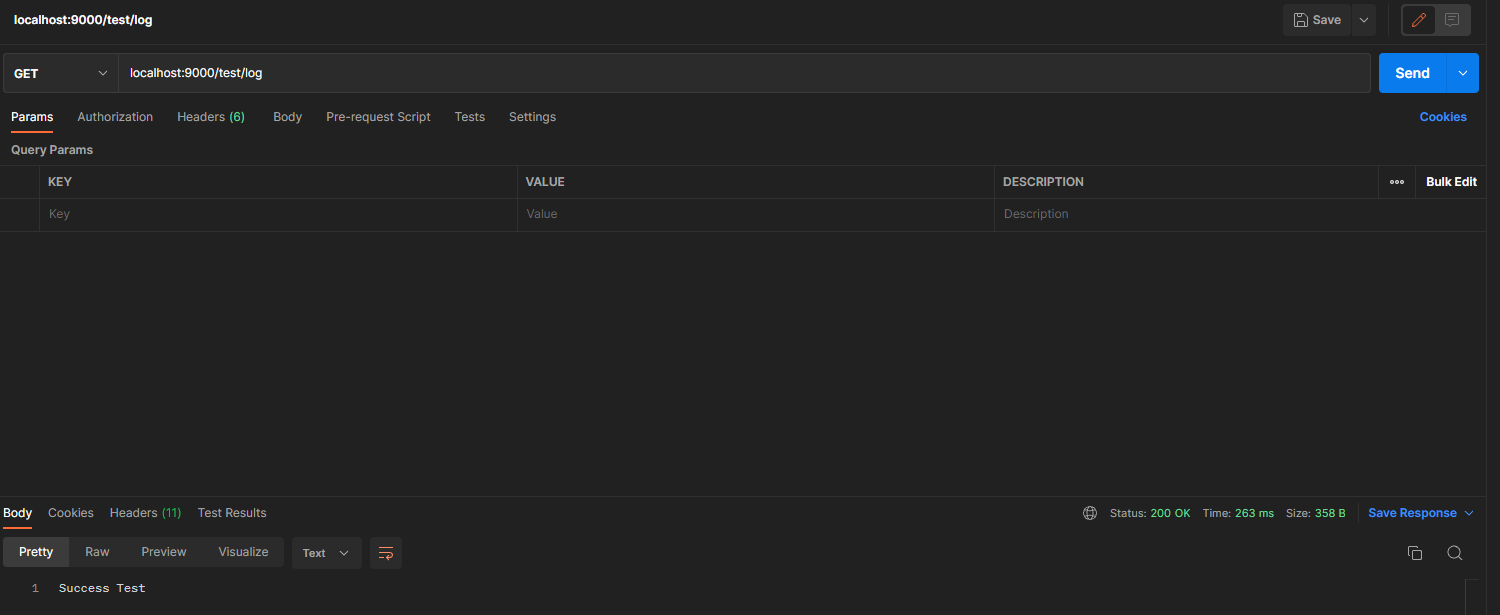Click the Send button
1500x615 pixels.
(x=1412, y=73)
